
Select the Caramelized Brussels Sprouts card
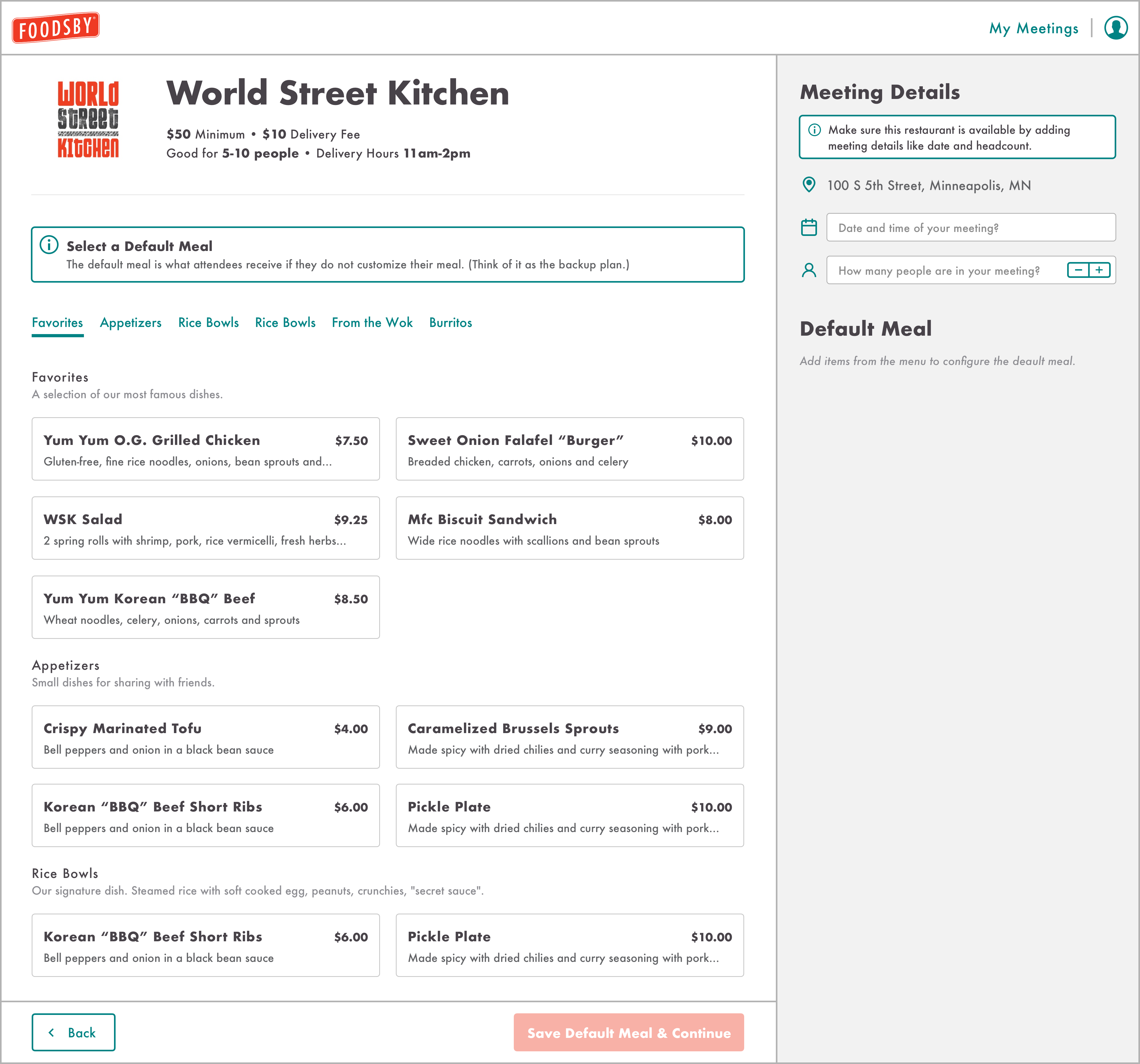pos(569,737)
